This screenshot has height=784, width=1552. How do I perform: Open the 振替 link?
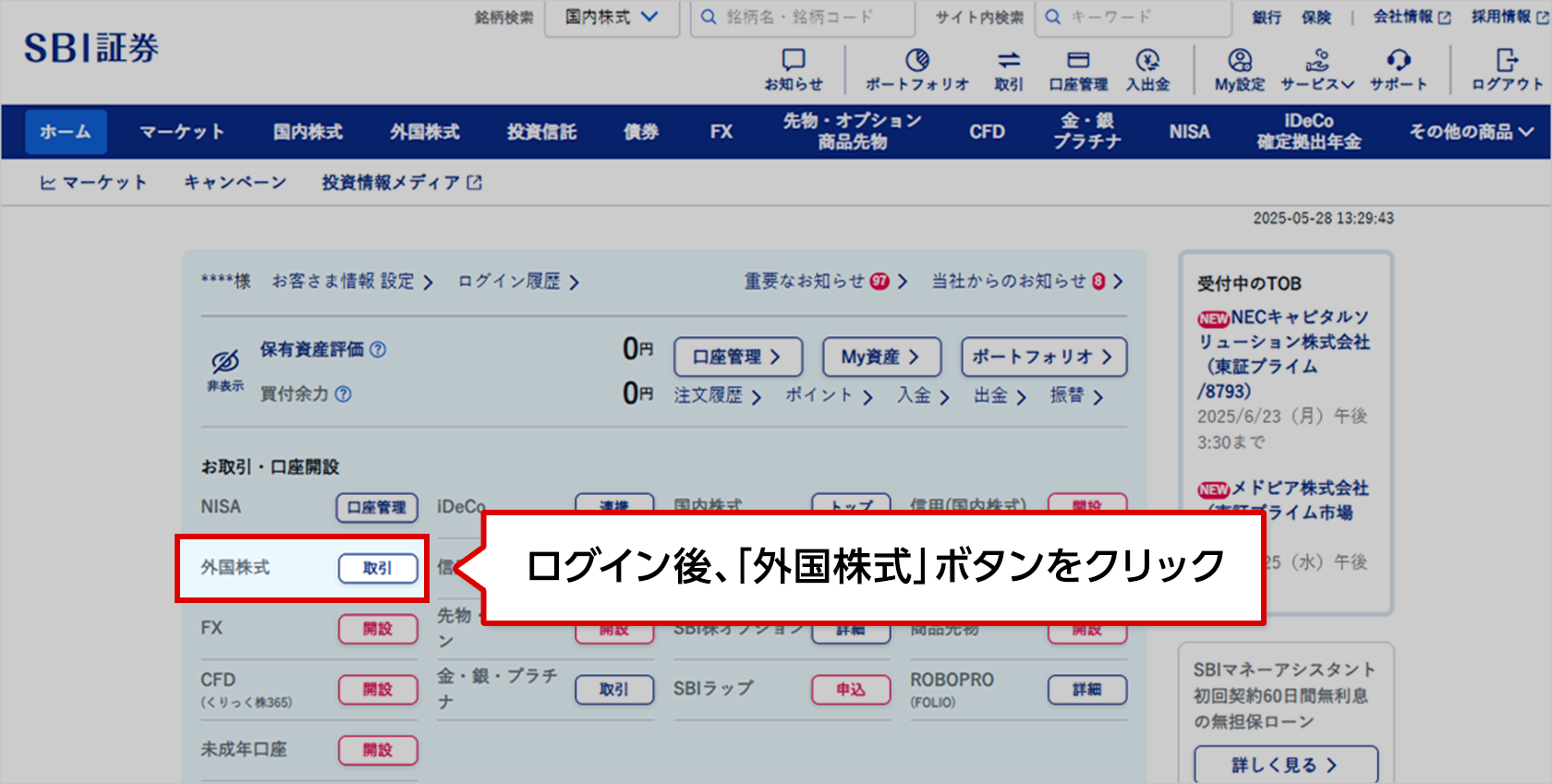point(1076,396)
